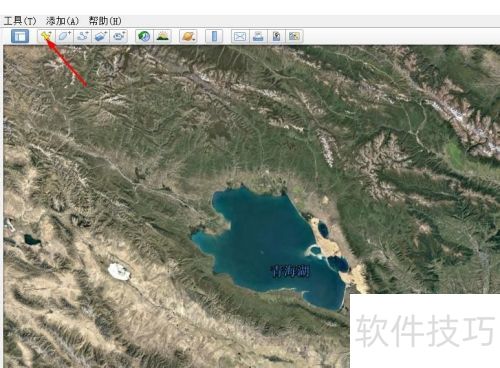Image resolution: width=500 pixels, height=368 pixels.
Task: Toggle sunlight across the landscape
Action: point(162,36)
